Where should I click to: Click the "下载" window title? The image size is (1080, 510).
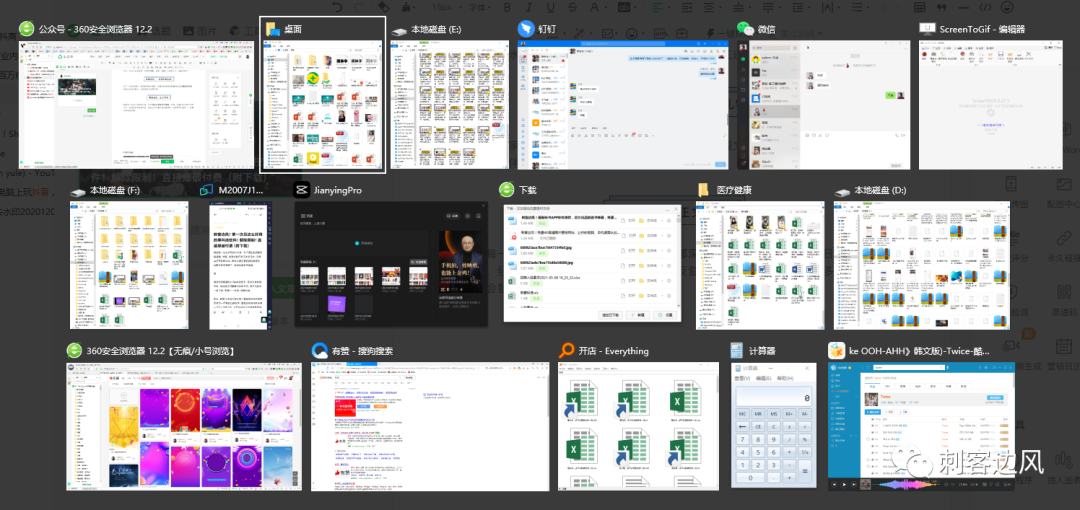click(x=528, y=190)
